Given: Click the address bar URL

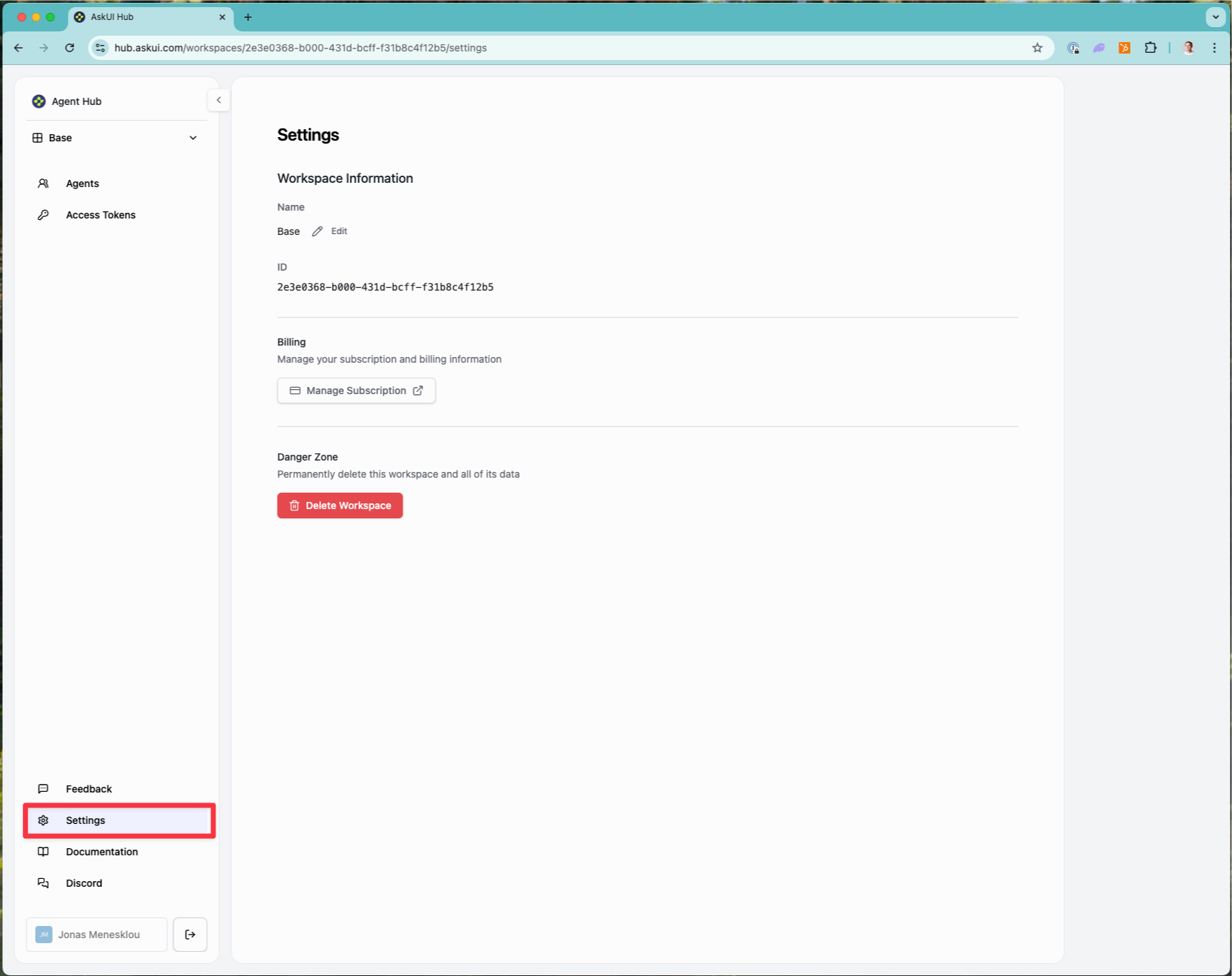Looking at the screenshot, I should click(301, 48).
